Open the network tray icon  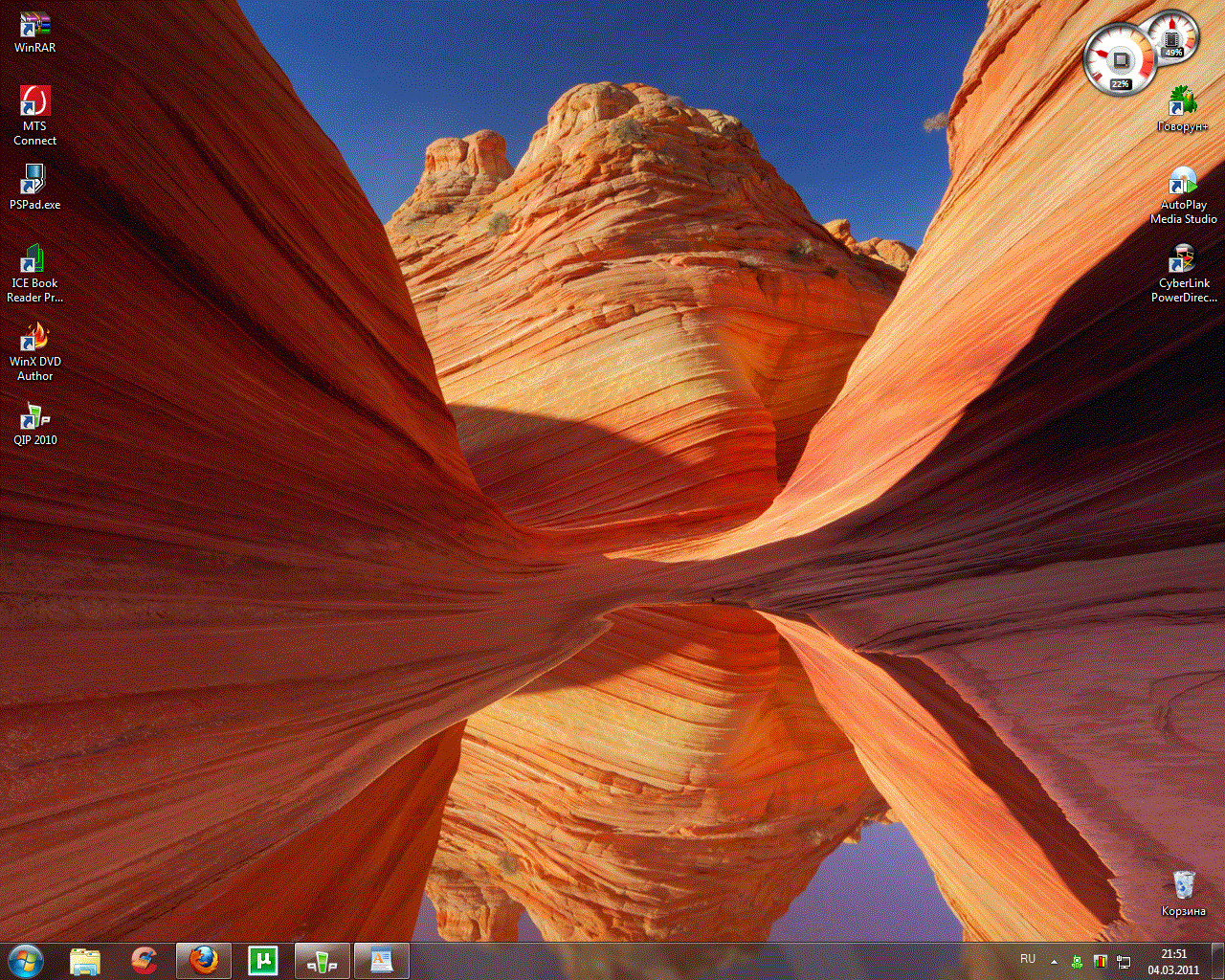[1125, 961]
